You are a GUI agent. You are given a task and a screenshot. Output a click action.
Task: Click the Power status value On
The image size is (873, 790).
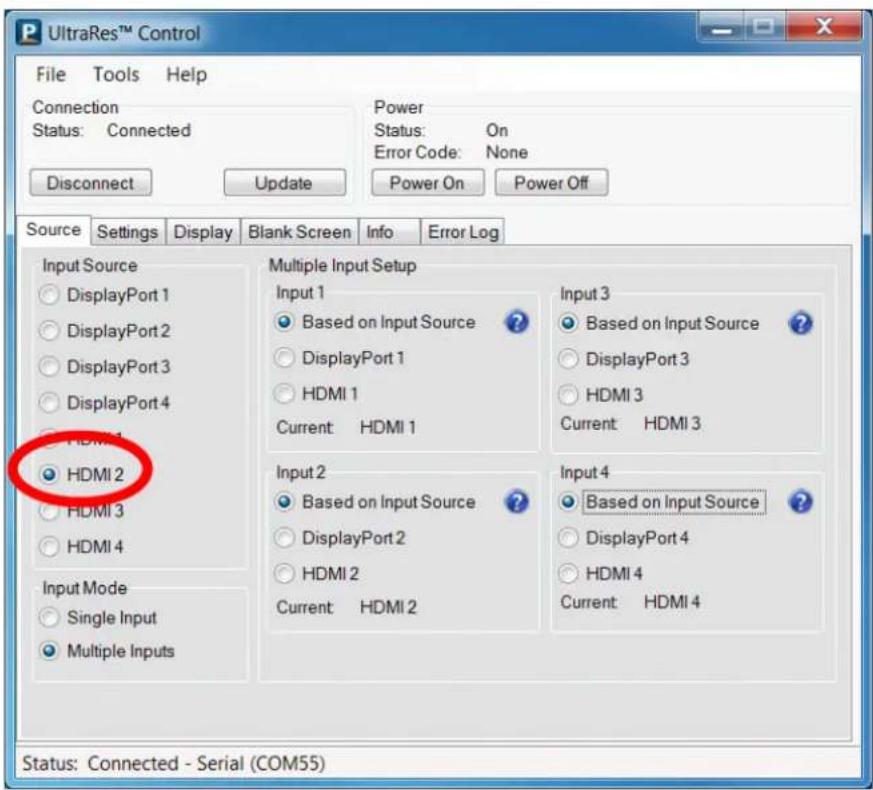tap(497, 130)
